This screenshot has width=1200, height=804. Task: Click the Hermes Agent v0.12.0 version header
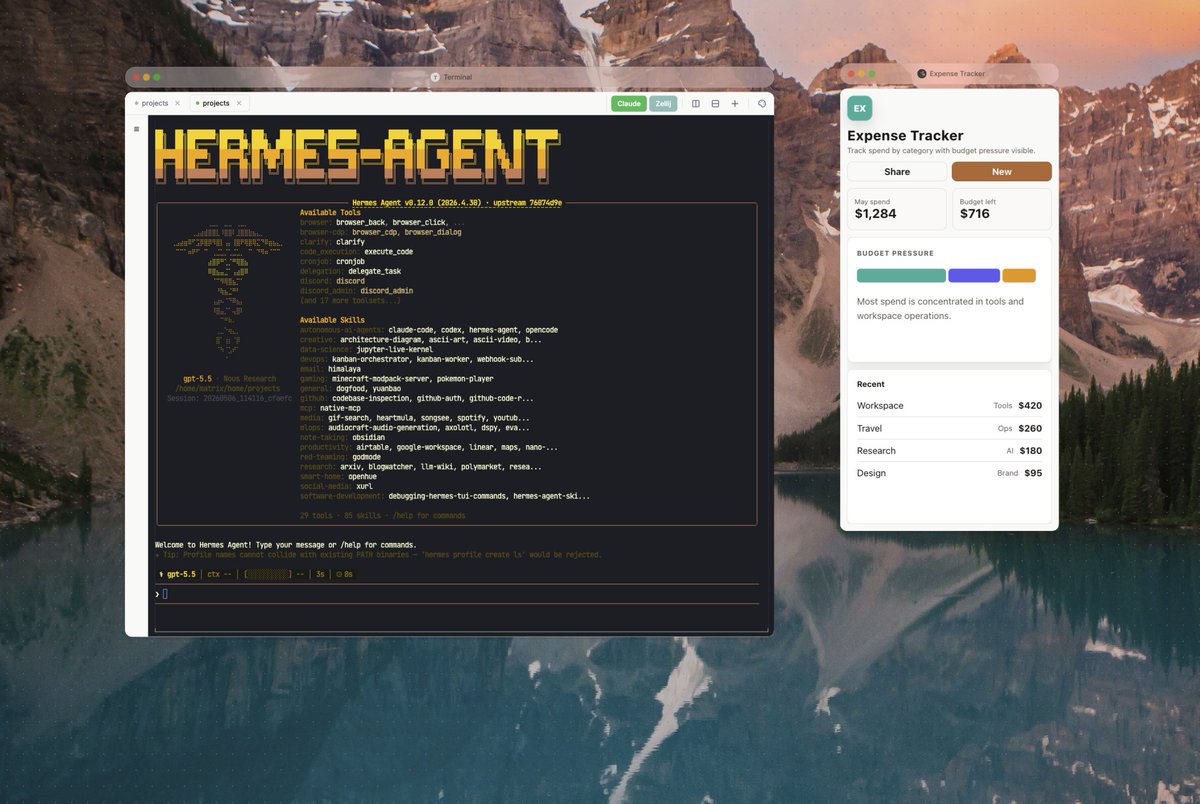[x=456, y=202]
